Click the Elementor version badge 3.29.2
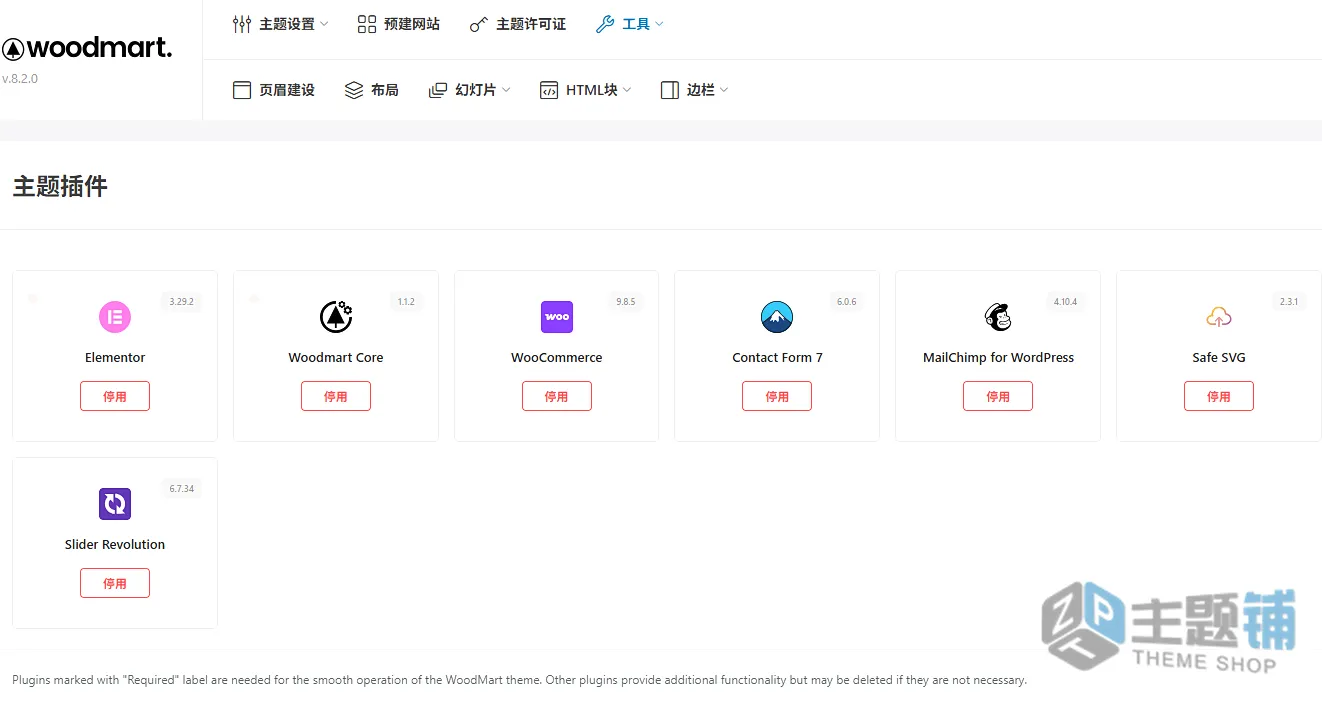The height and width of the screenshot is (701, 1322). [x=182, y=301]
